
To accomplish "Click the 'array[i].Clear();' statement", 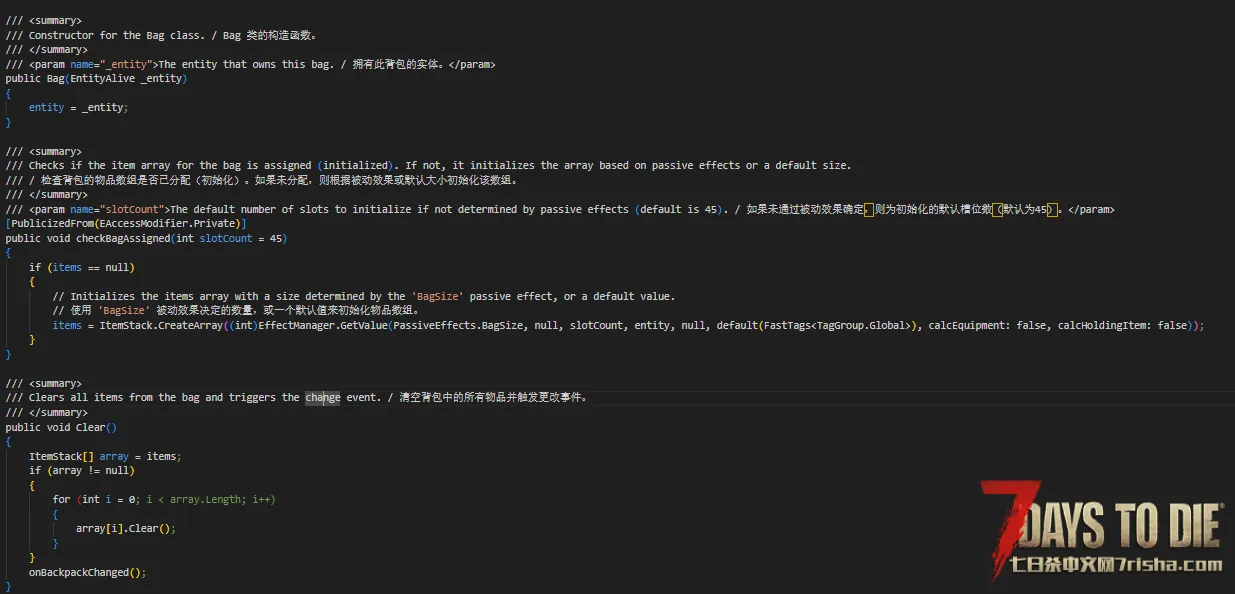I will 126,528.
